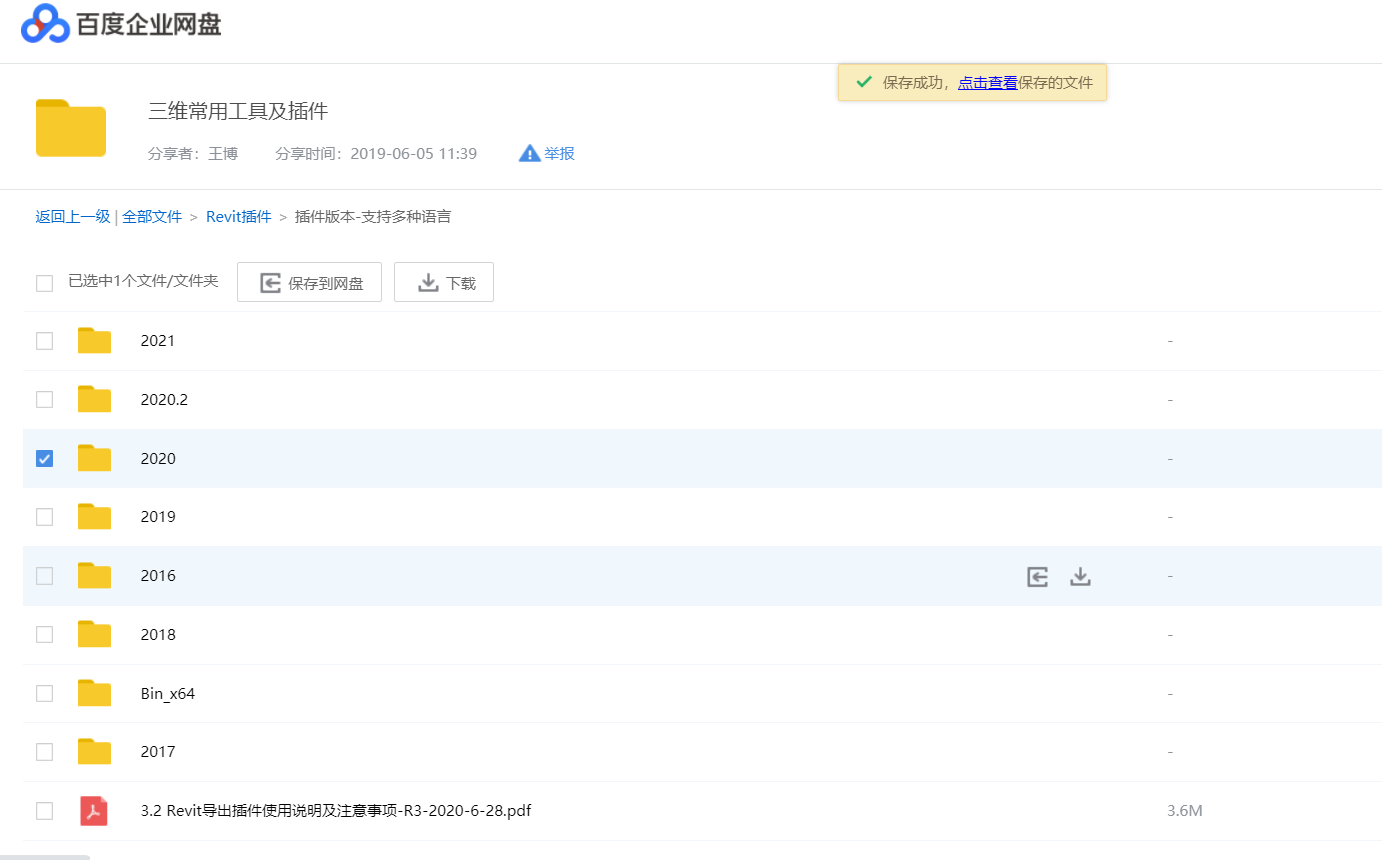Open 全部文件 in the breadcrumb
Image resolution: width=1382 pixels, height=860 pixels.
(152, 216)
